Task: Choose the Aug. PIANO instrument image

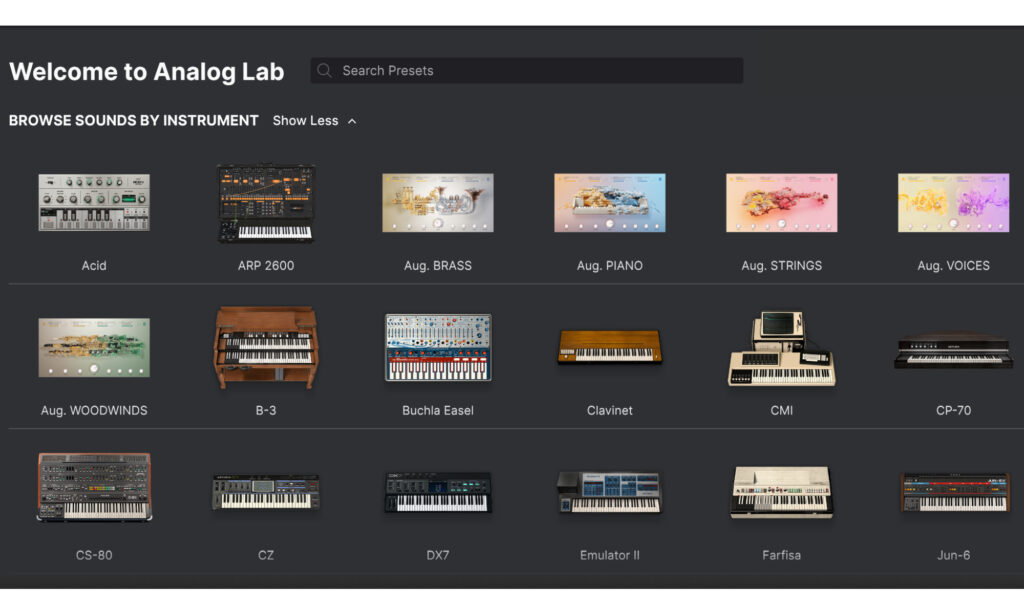Action: 609,202
